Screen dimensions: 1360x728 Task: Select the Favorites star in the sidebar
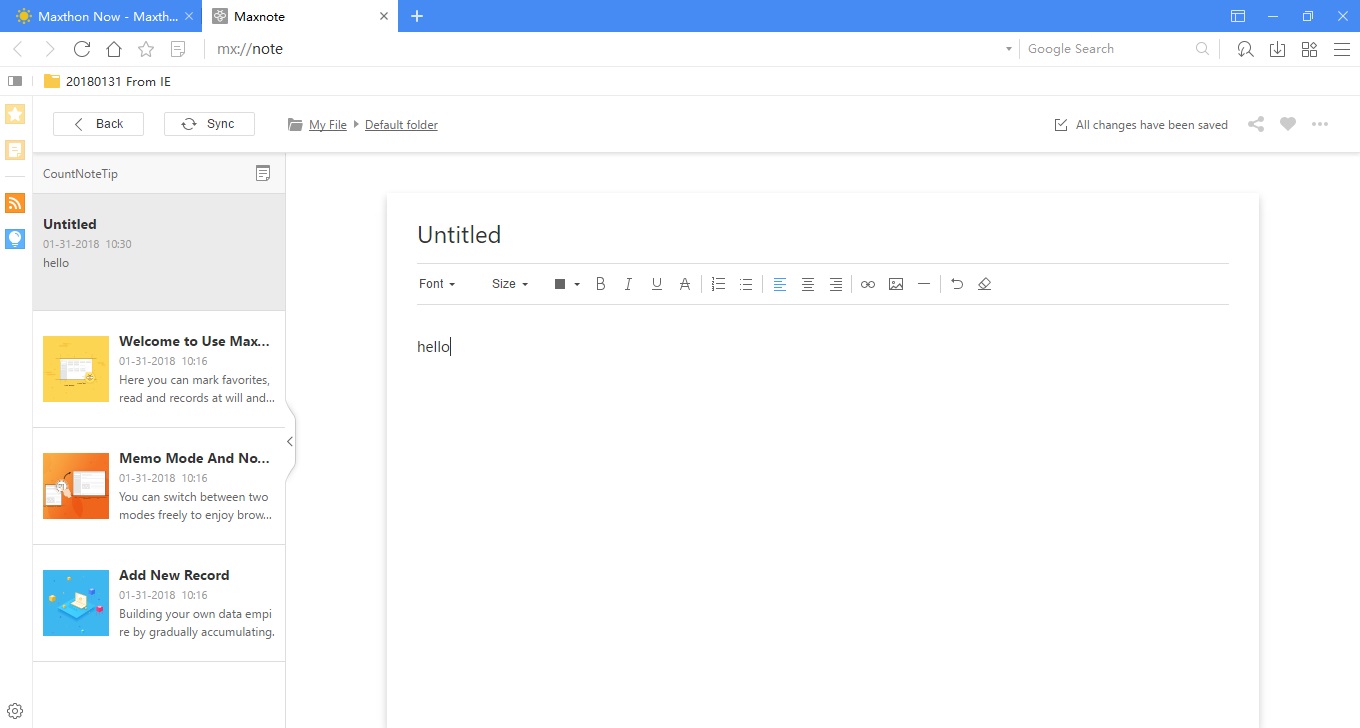14,114
